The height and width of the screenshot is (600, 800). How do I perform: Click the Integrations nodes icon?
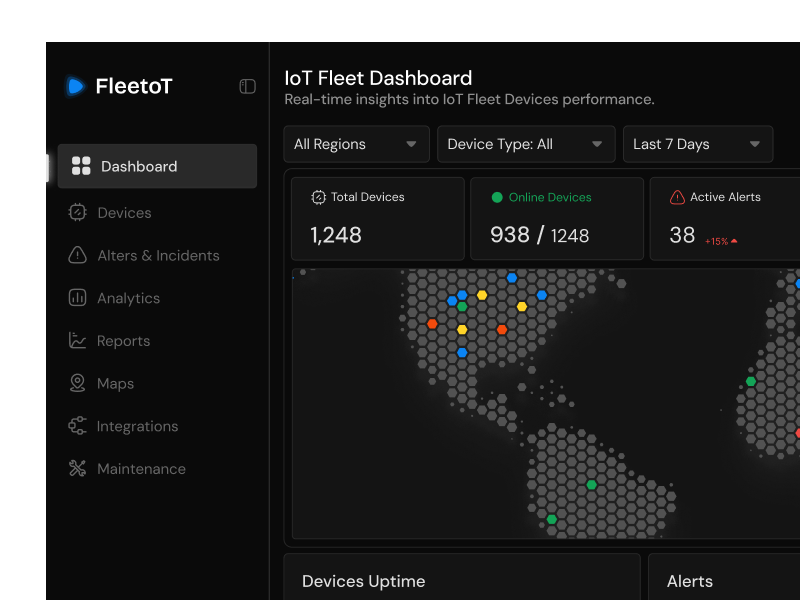click(x=78, y=426)
